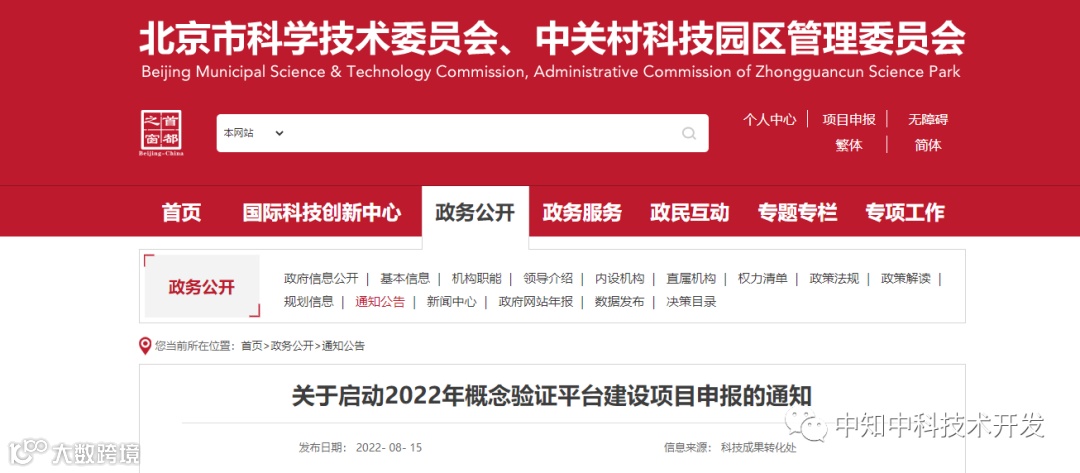Open 数据发布 submenu link
The width and height of the screenshot is (1080, 473).
(x=619, y=302)
